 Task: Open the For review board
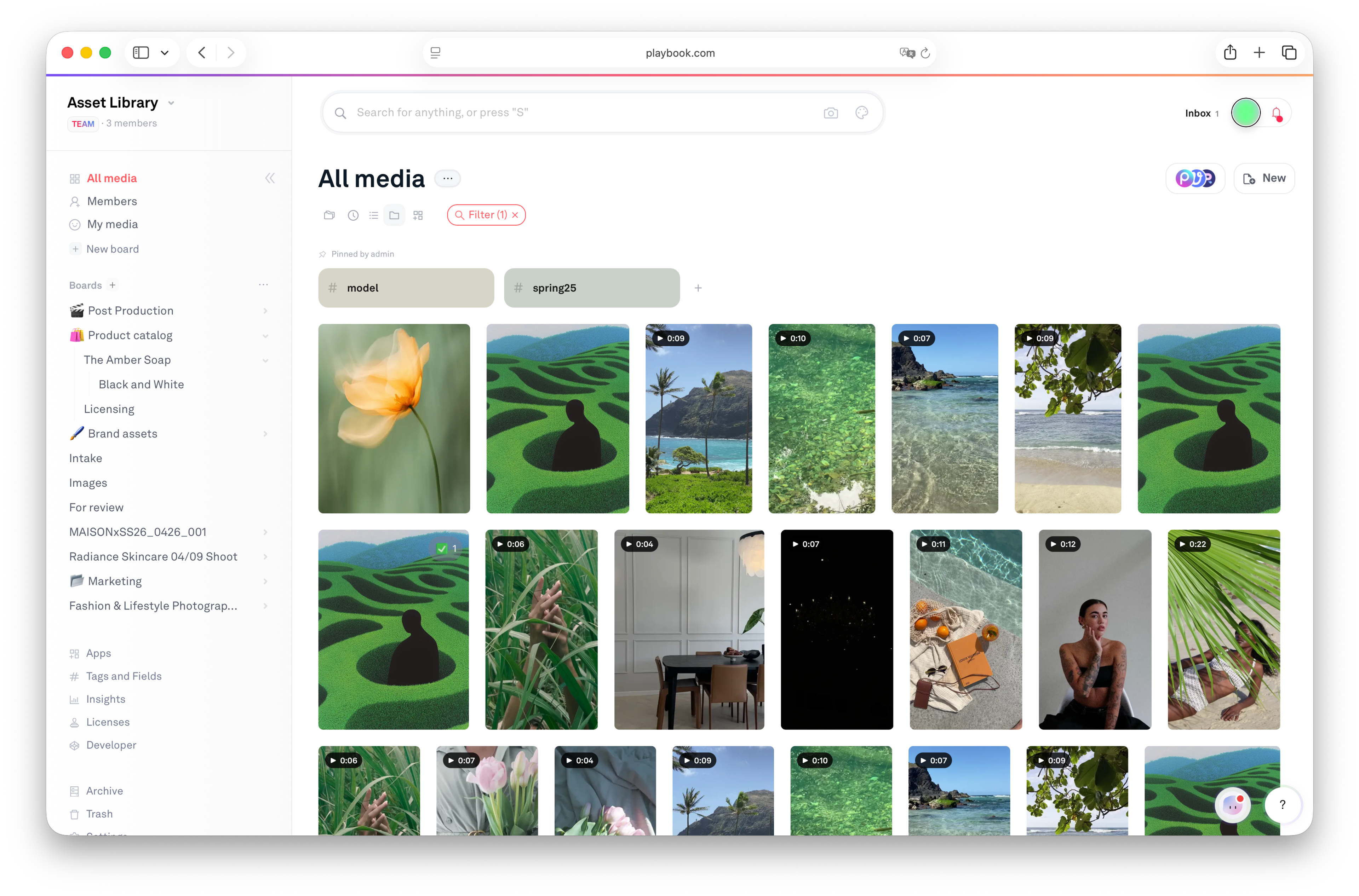coord(96,508)
